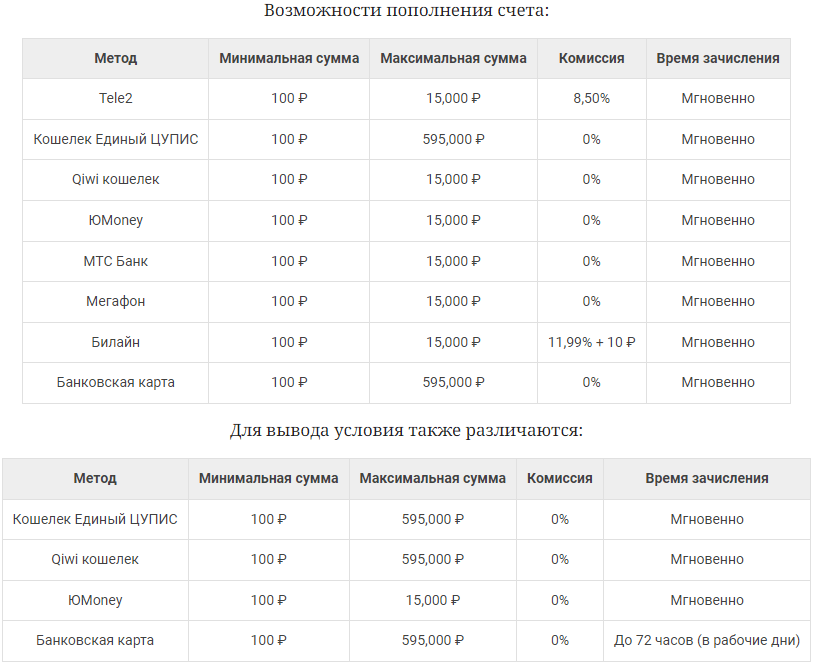Viewport: 814px width, 664px height.
Task: Click the heading Для вывода условия также различаются
Action: click(x=406, y=431)
